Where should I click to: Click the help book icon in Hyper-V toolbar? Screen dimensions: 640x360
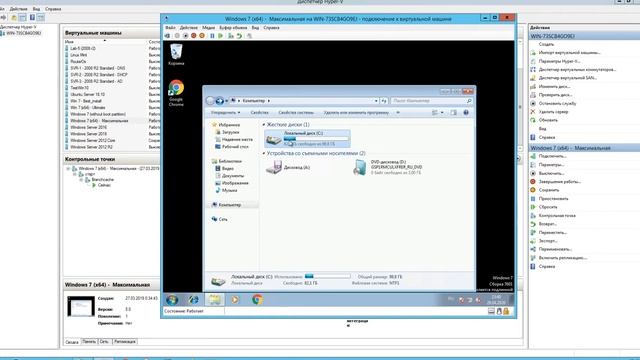click(x=32, y=18)
